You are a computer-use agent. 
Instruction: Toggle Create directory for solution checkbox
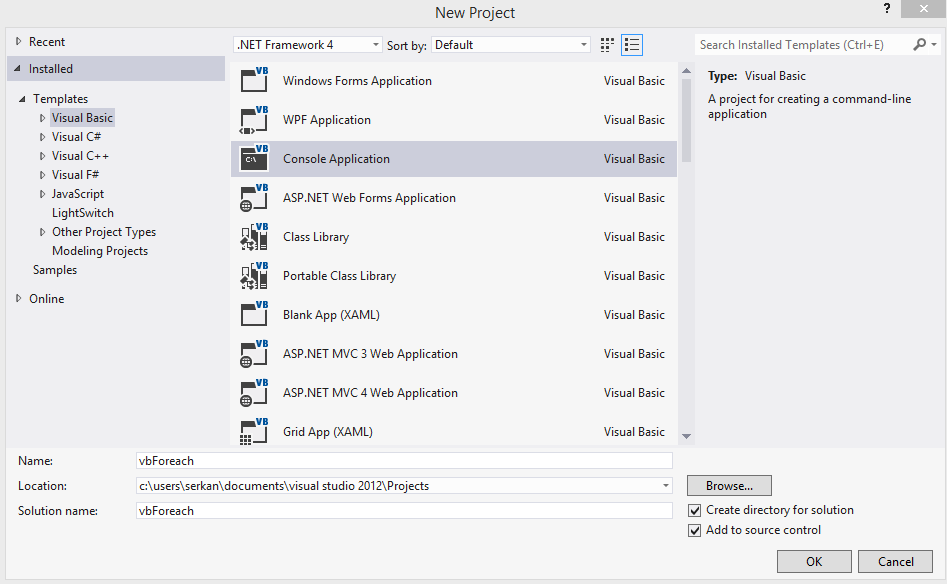[x=695, y=510]
